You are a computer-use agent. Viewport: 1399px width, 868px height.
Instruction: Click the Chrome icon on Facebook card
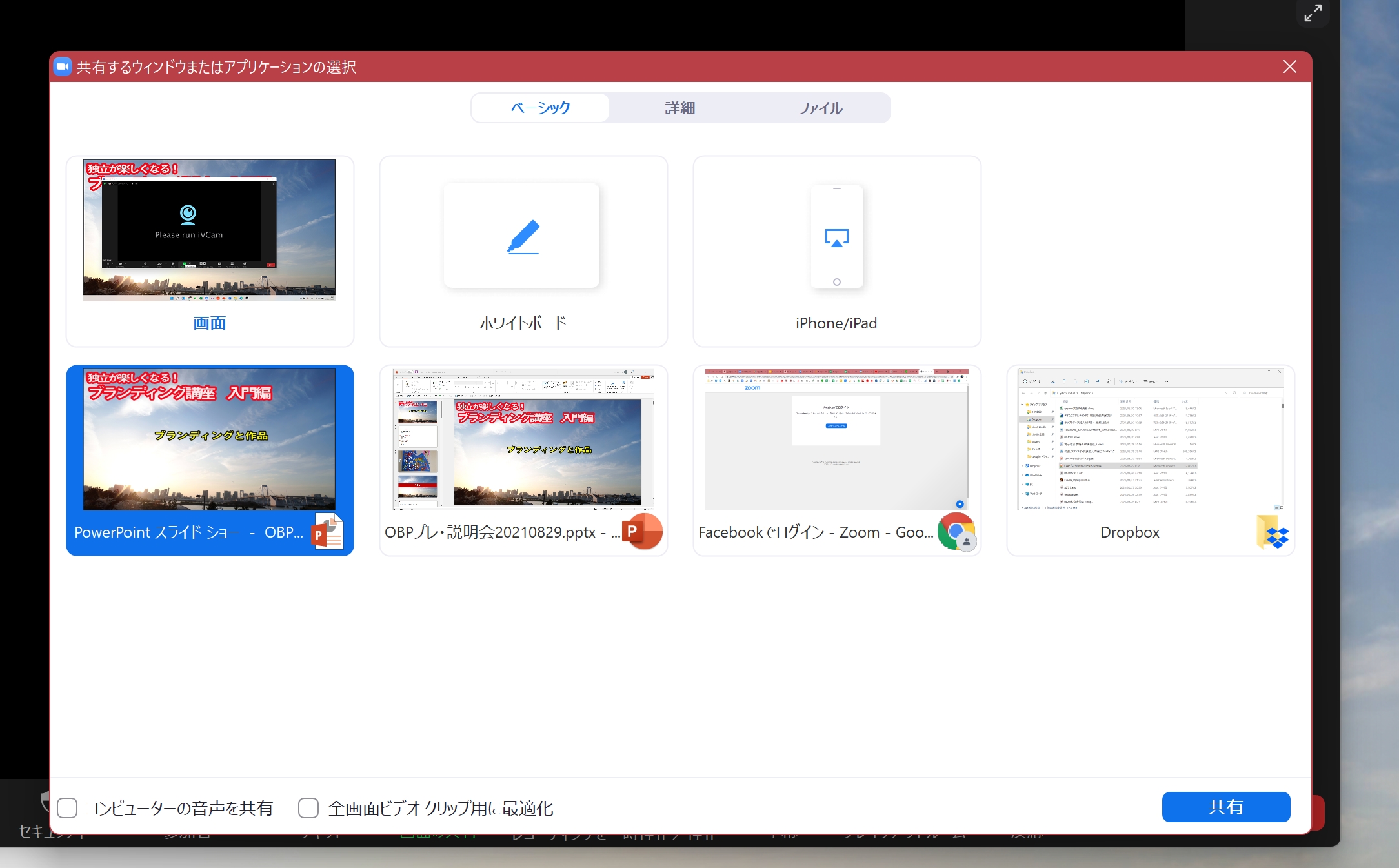click(956, 532)
